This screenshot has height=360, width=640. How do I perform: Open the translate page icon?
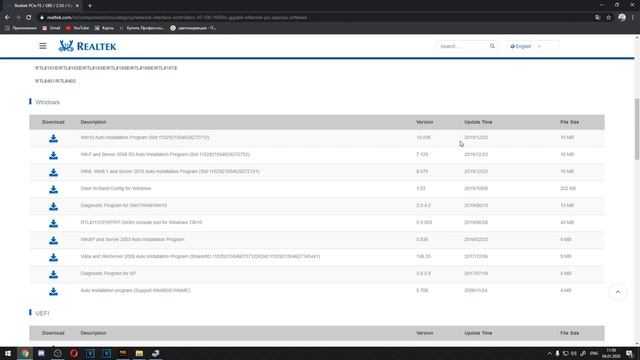(x=598, y=18)
